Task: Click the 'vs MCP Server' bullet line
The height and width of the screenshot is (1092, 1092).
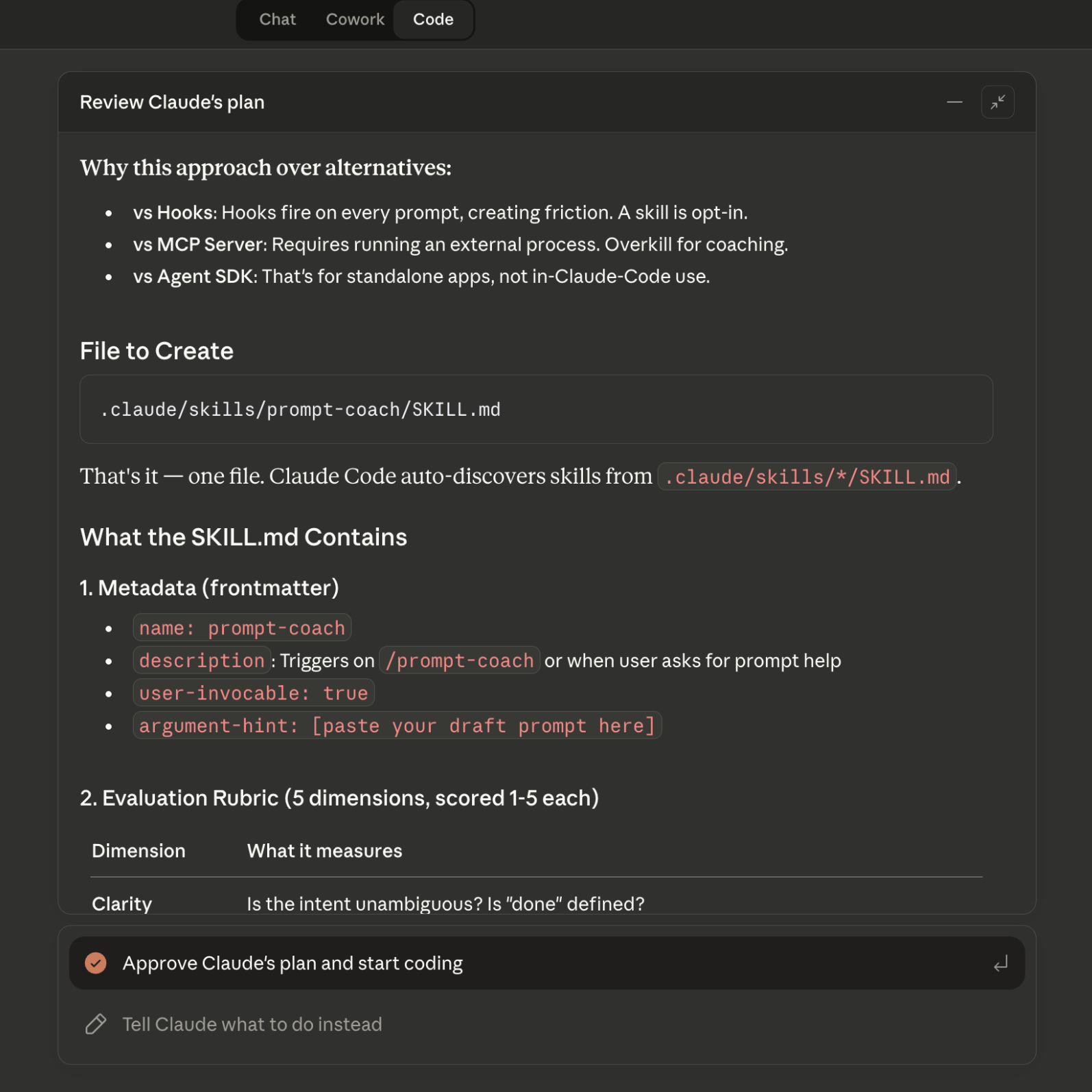Action: pos(461,245)
